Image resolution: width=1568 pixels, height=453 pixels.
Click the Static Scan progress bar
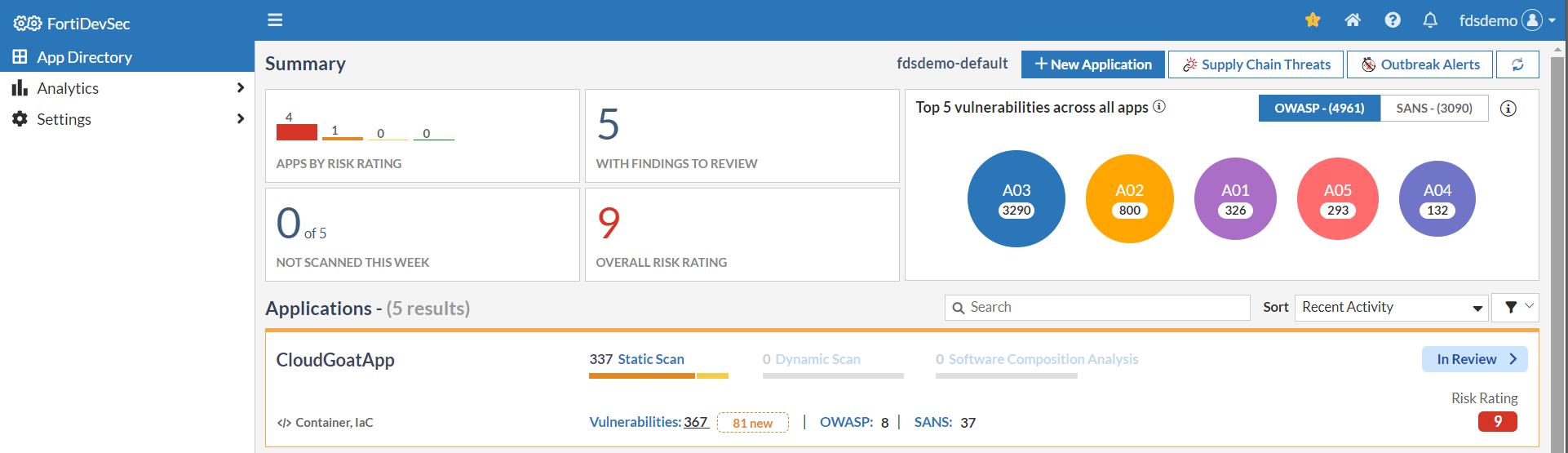658,376
